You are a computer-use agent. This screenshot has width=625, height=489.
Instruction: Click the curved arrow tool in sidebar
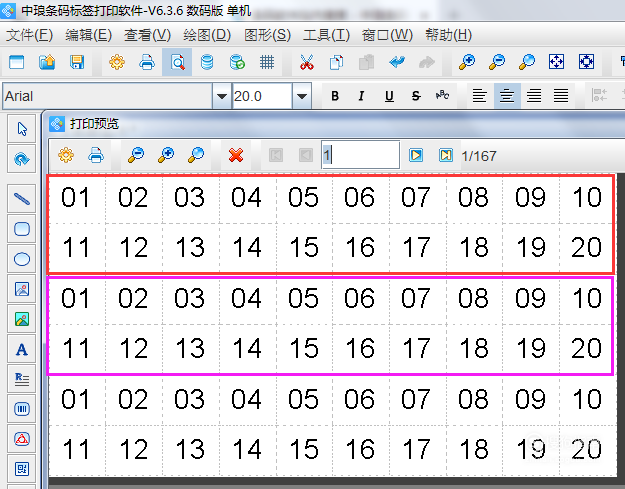(x=22, y=159)
